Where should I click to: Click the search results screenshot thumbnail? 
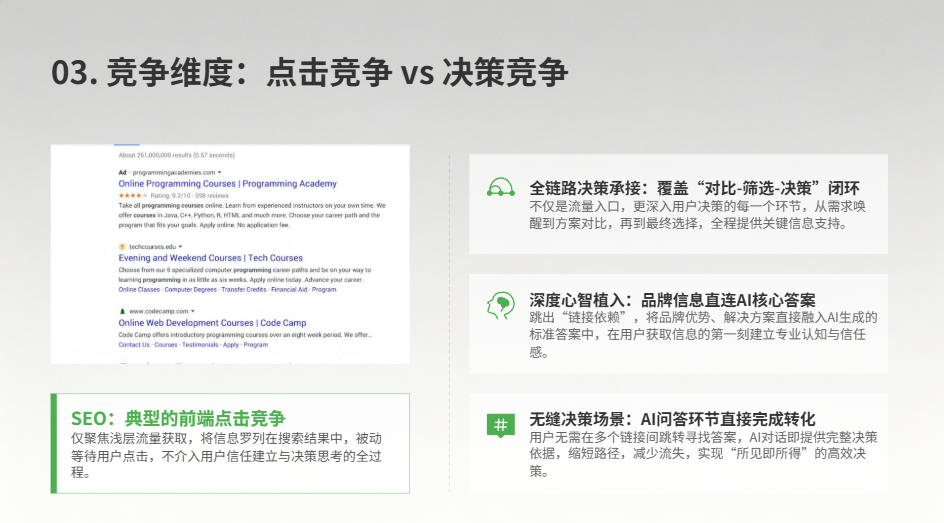pos(230,253)
